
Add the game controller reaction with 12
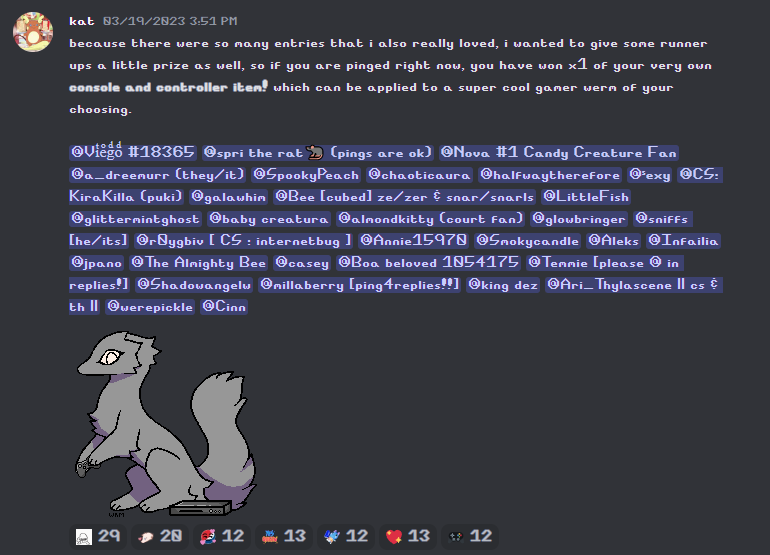(470, 536)
